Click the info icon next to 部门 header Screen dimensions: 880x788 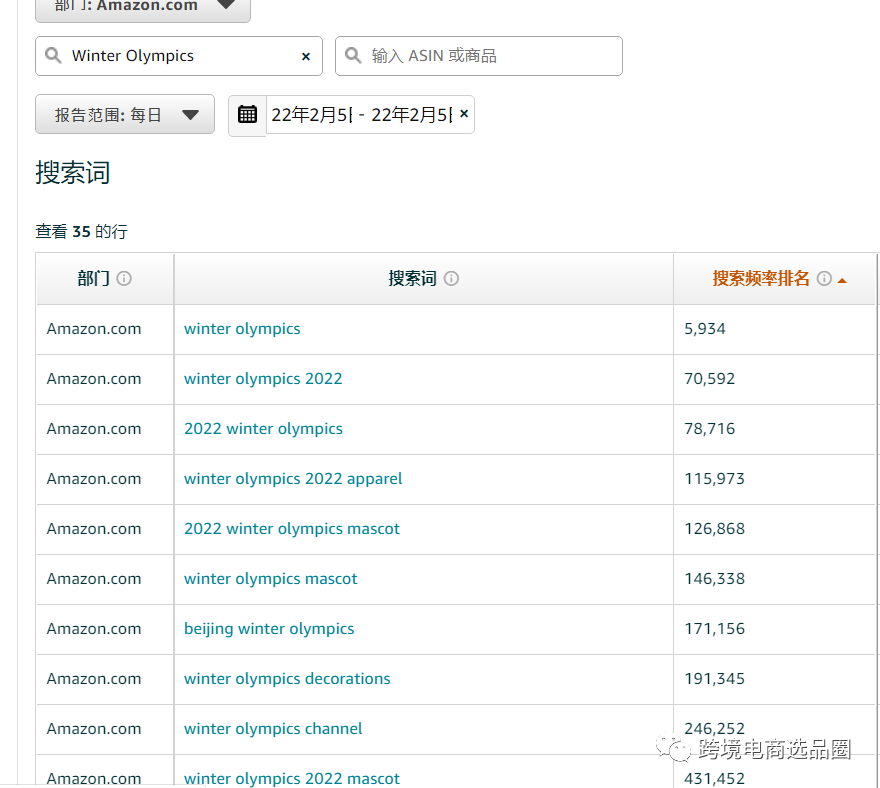(124, 279)
